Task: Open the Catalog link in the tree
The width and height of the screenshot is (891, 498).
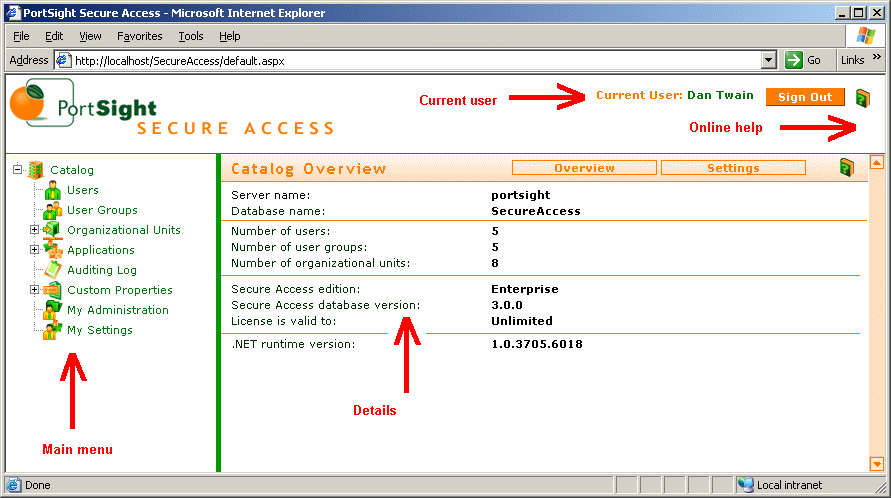Action: (x=72, y=170)
